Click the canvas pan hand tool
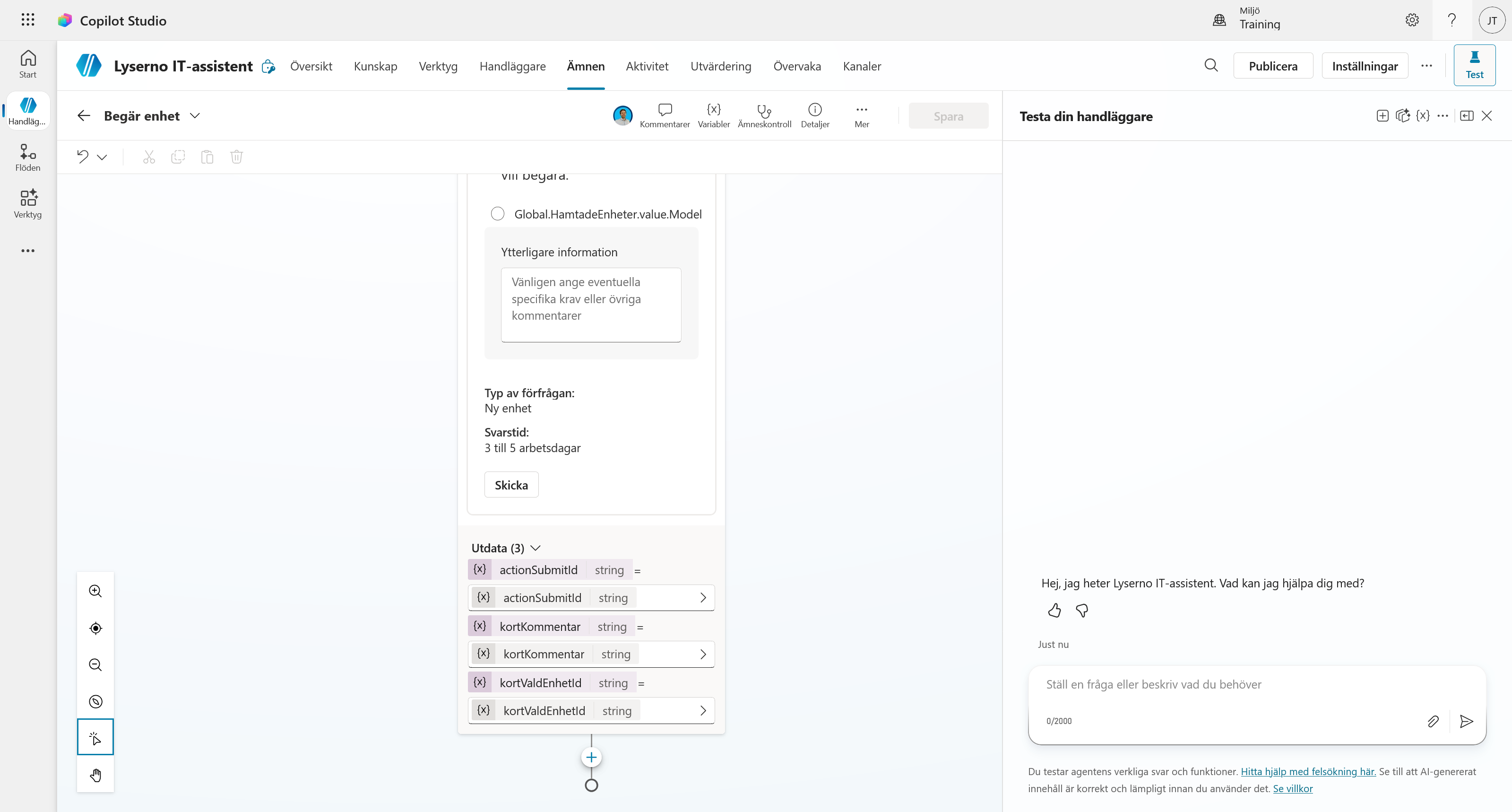 coord(95,775)
